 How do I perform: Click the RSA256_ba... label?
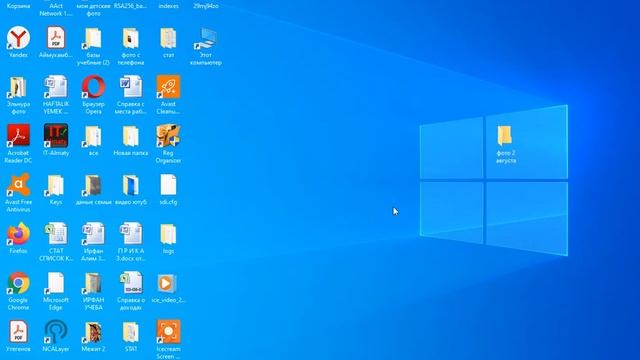(131, 6)
